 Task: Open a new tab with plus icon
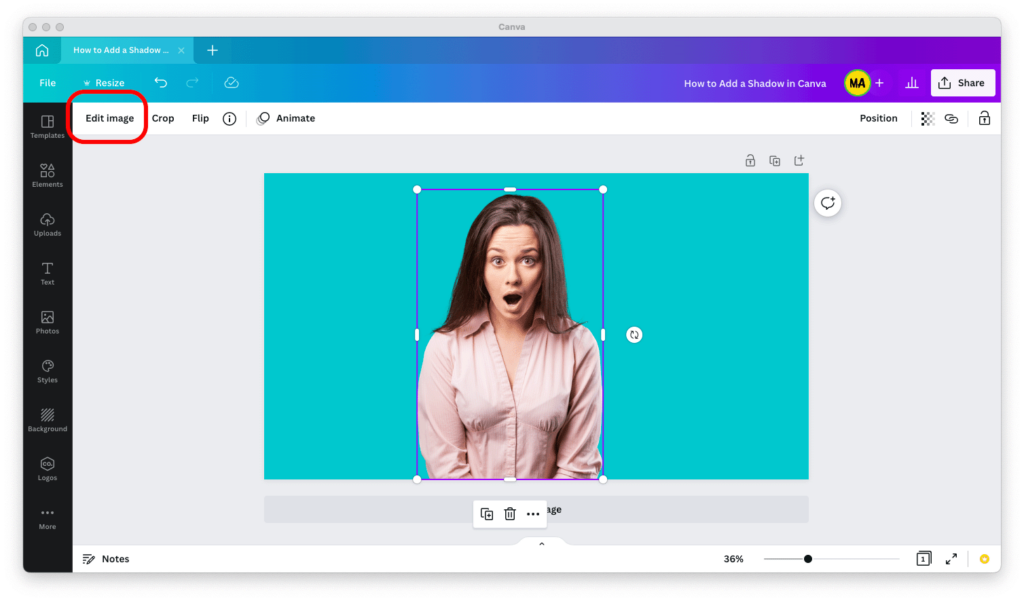212,50
